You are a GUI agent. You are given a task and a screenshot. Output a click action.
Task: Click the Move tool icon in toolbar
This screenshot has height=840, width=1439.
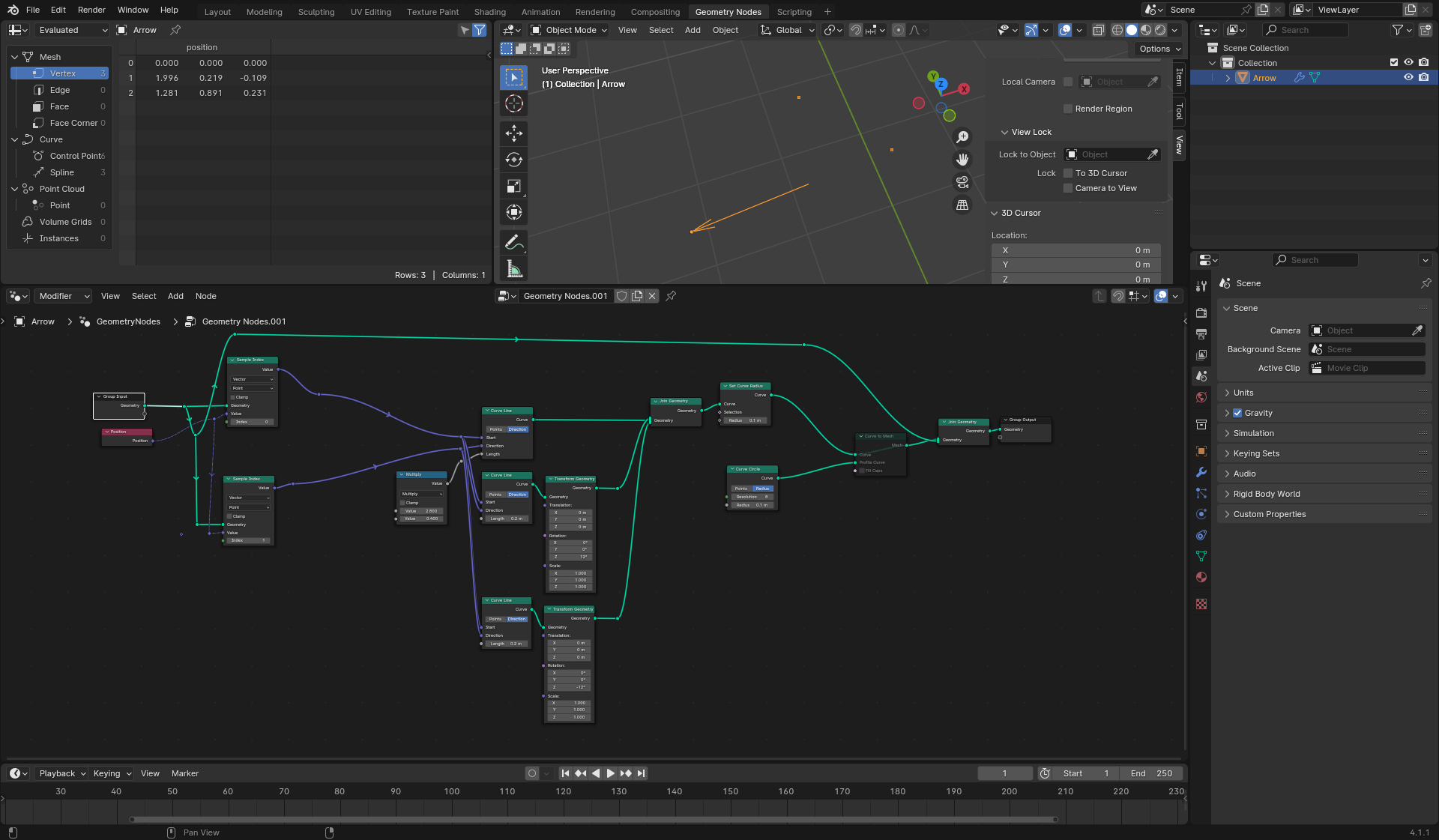pyautogui.click(x=514, y=131)
